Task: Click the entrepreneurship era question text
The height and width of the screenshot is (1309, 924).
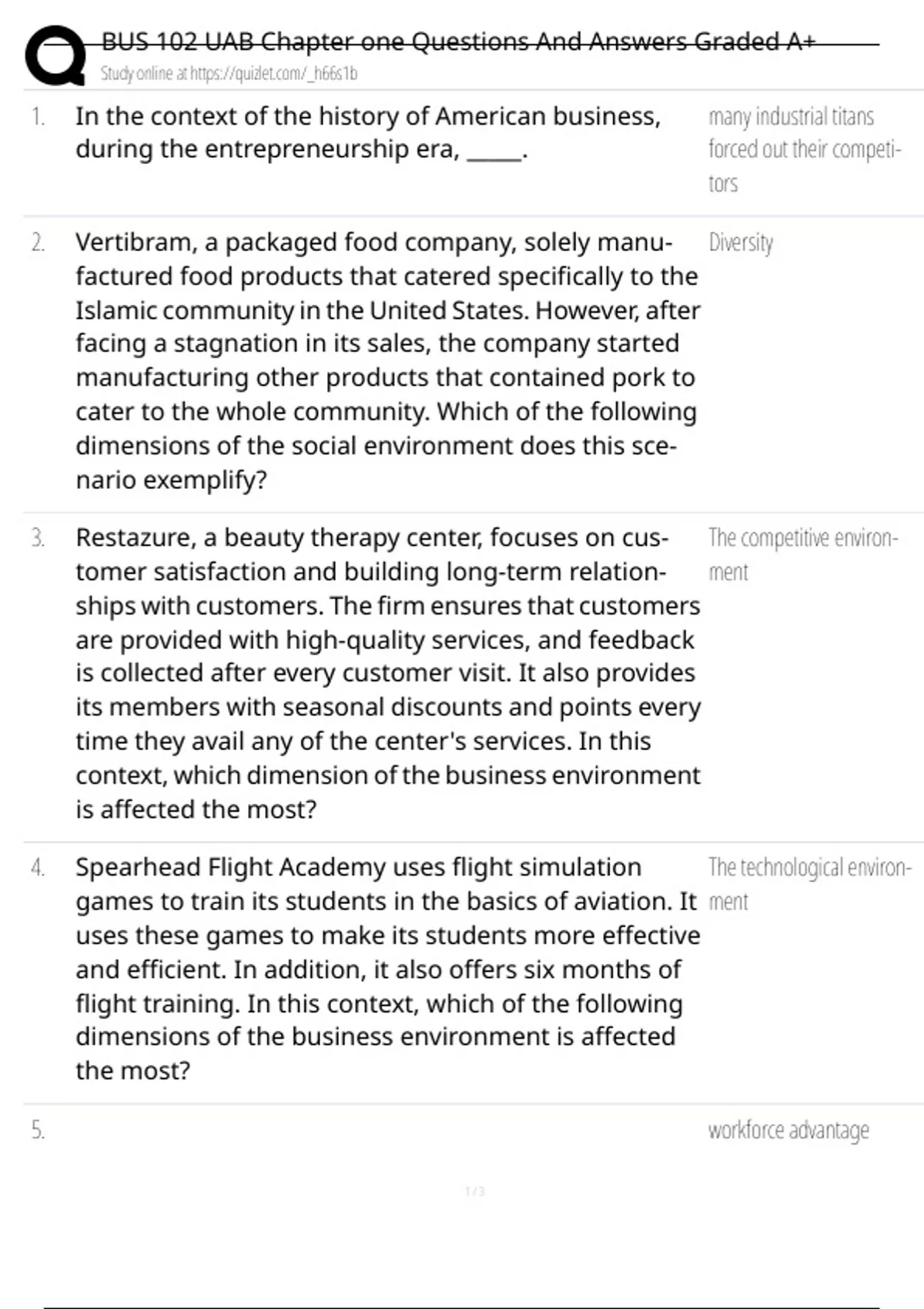Action: pyautogui.click(x=367, y=132)
